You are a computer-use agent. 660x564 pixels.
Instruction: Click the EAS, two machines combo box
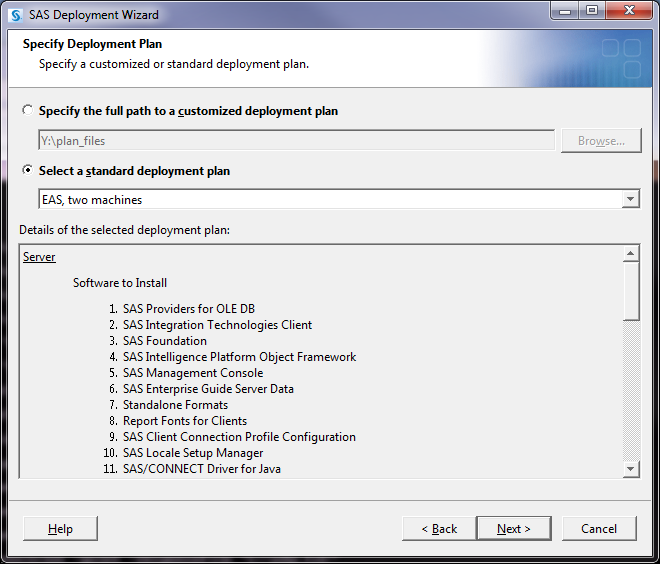click(339, 199)
